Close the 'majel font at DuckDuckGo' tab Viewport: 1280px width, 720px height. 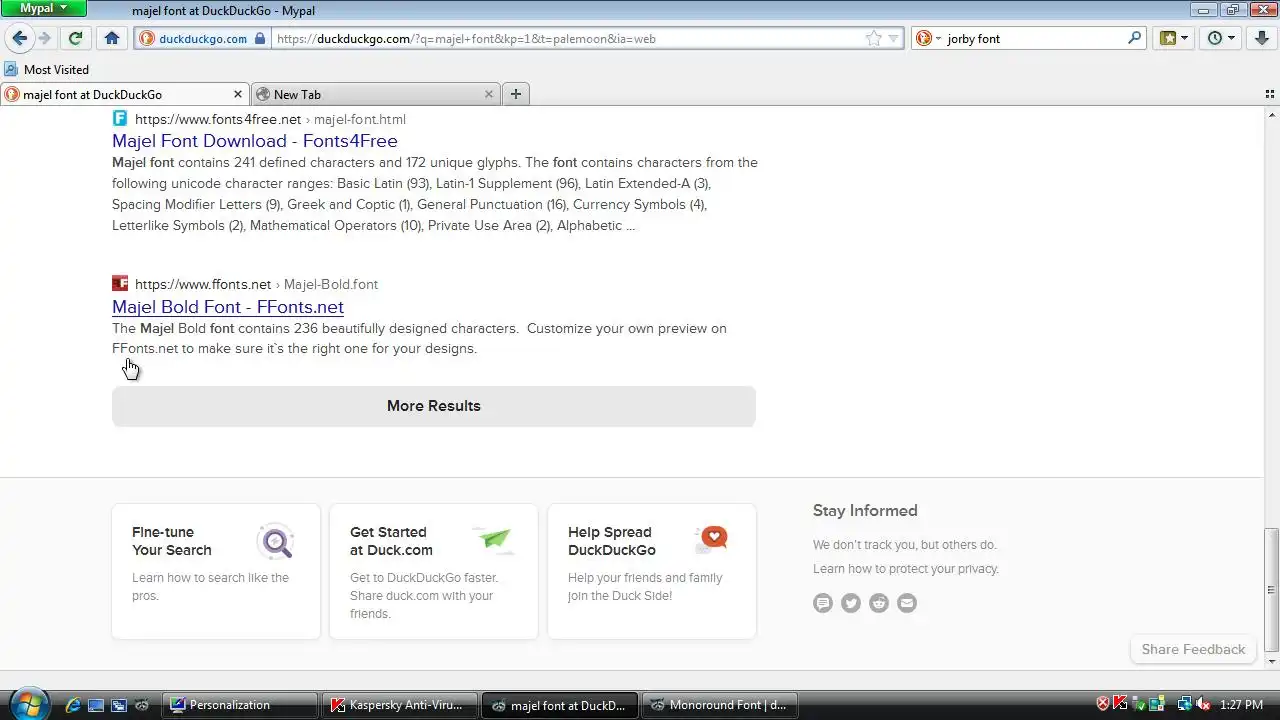[x=238, y=94]
